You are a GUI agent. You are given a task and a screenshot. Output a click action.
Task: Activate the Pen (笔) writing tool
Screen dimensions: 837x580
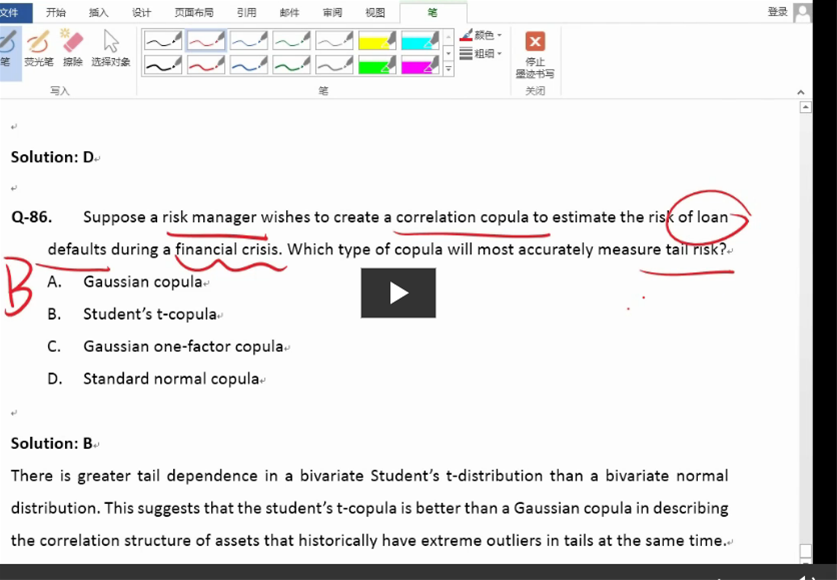click(x=6, y=47)
